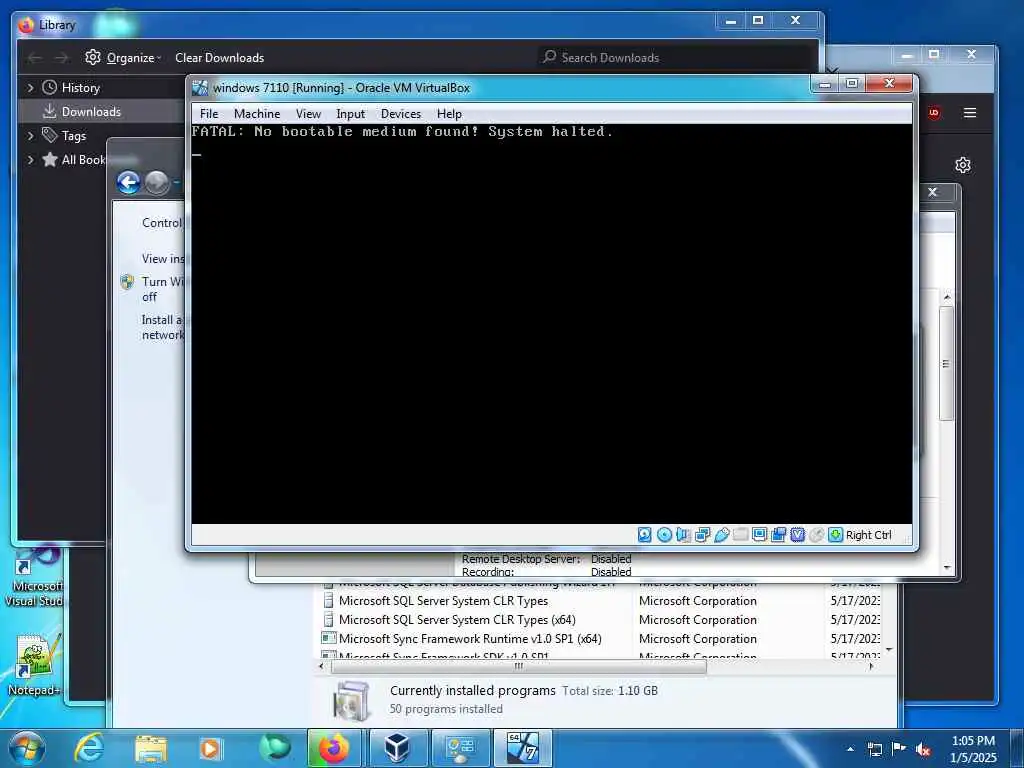Click the hard disk activity icon in VirtualBox status bar

pos(645,535)
